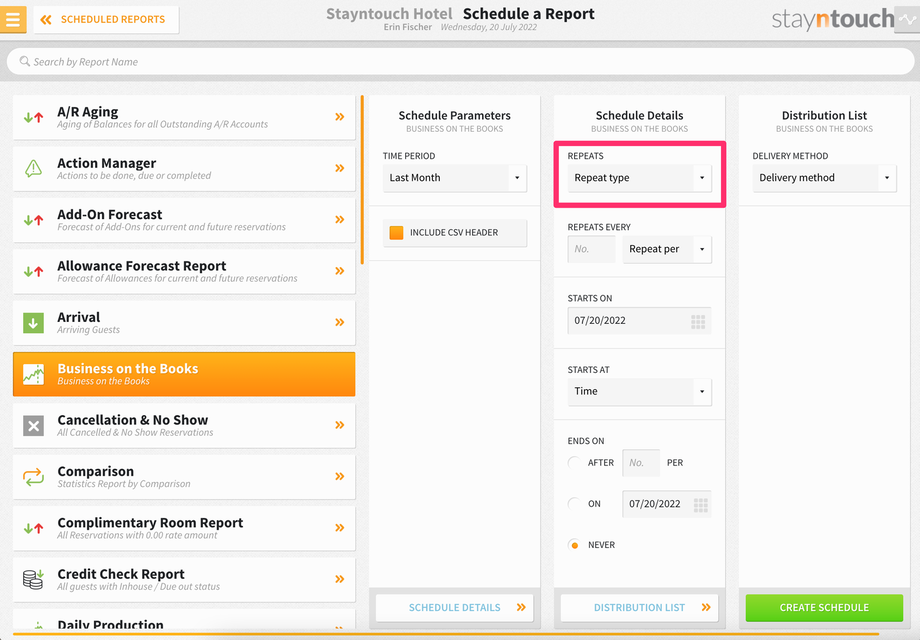Screen dimensions: 920x640
Task: Click the Cancellation & No Show chevron
Action: 340,425
